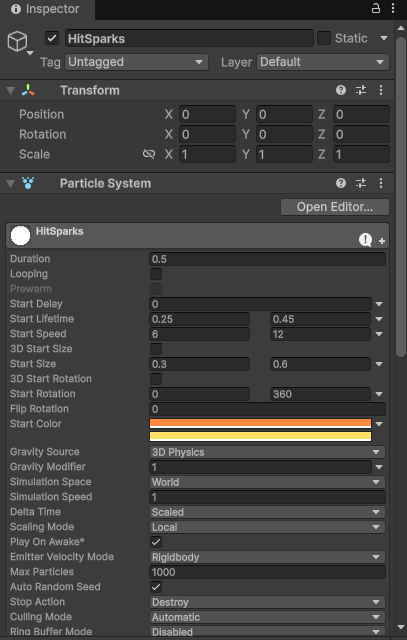Open Gravity Modifier curve mode arrow

379,467
